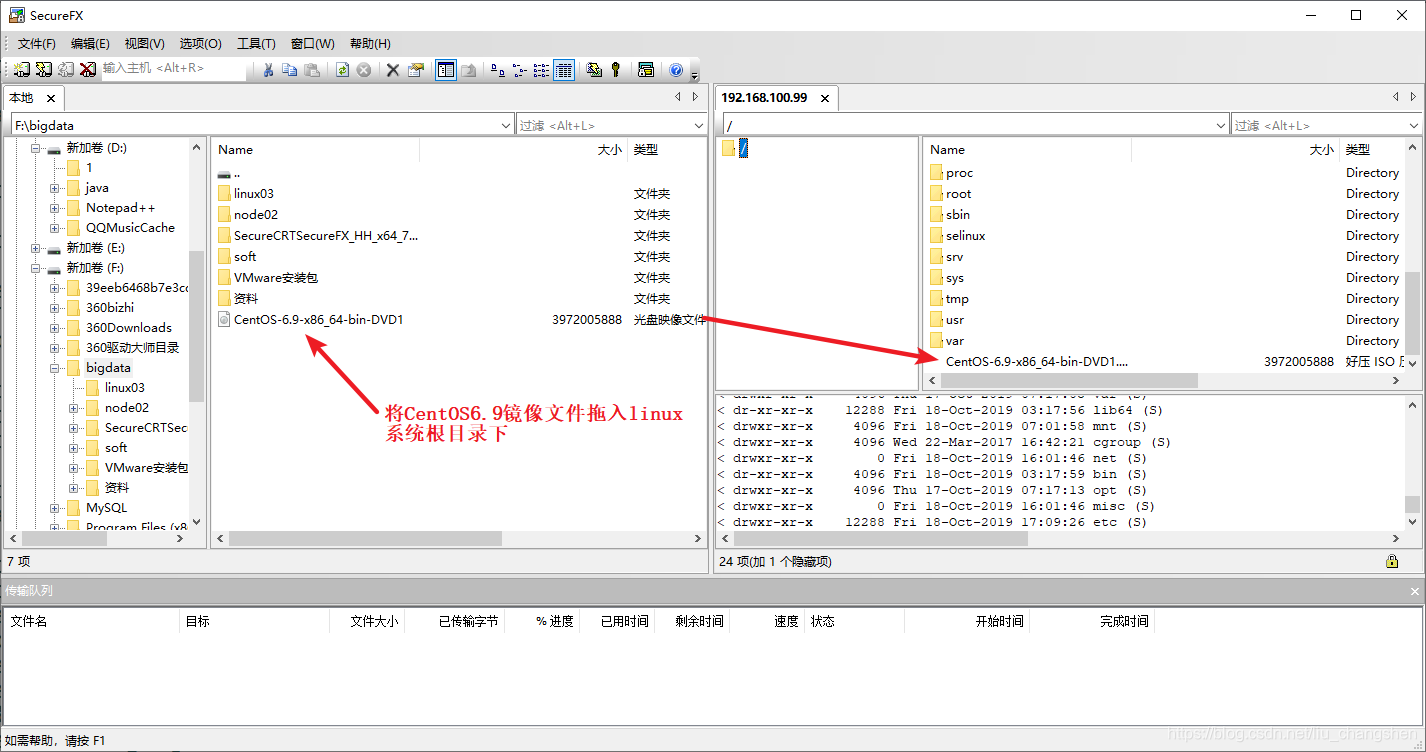1426x752 pixels.
Task: Sort local list by 大小 column
Action: tap(609, 150)
